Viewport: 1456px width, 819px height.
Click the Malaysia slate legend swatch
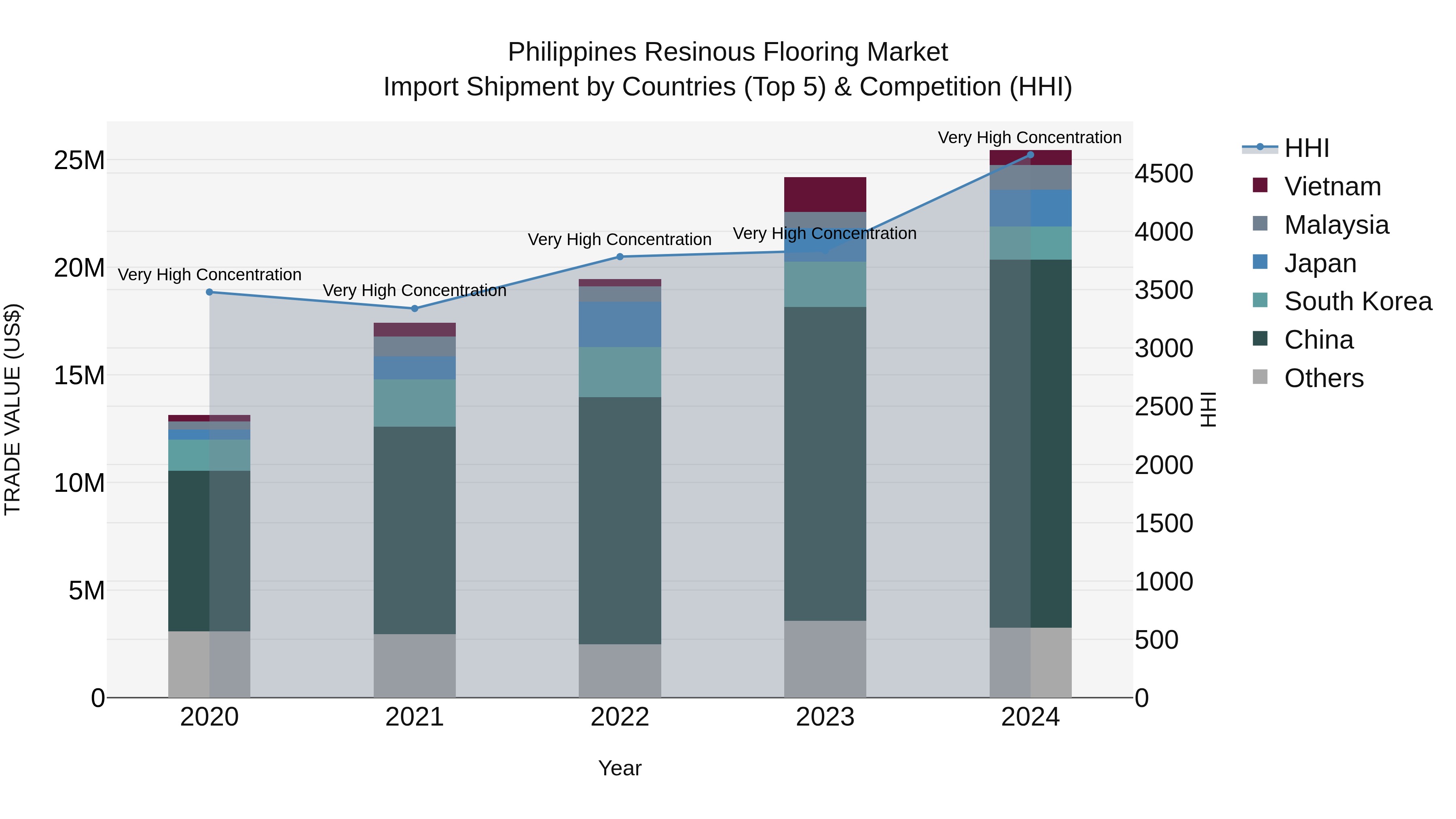(1260, 223)
